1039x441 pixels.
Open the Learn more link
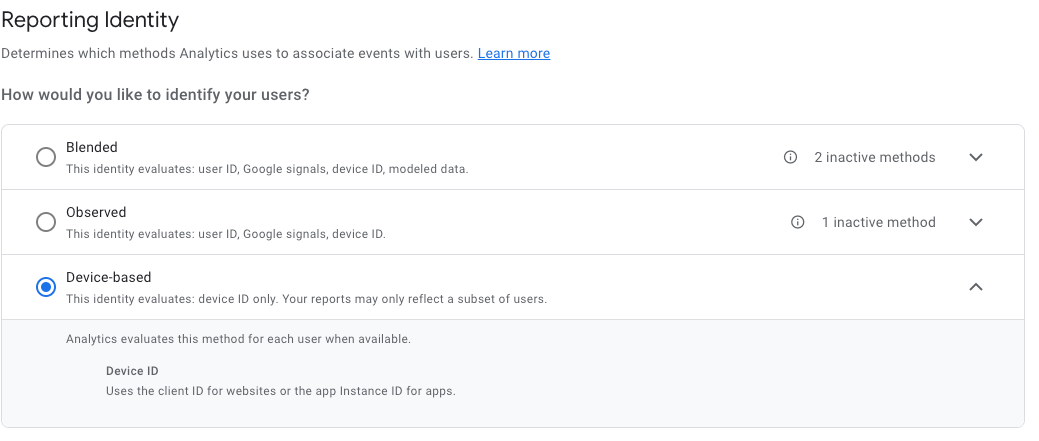point(513,53)
